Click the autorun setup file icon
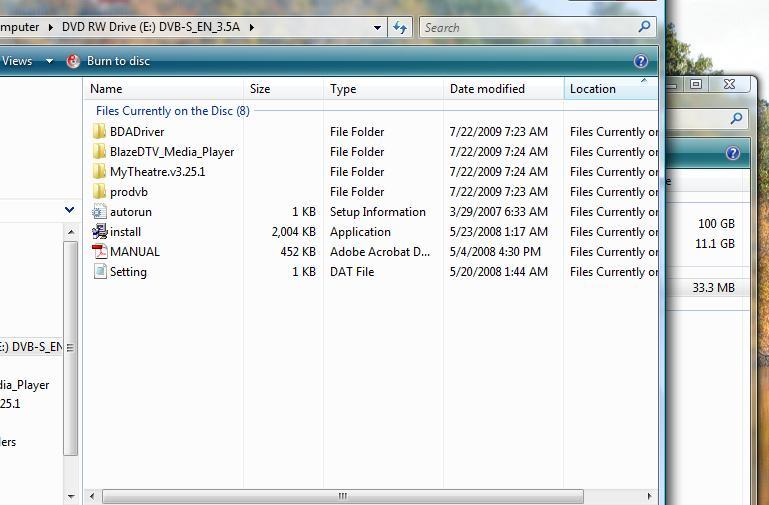769x505 pixels. coord(99,212)
